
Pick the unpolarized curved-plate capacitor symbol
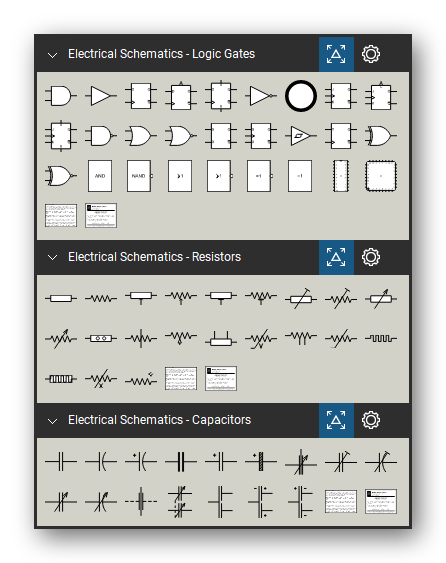(x=101, y=461)
